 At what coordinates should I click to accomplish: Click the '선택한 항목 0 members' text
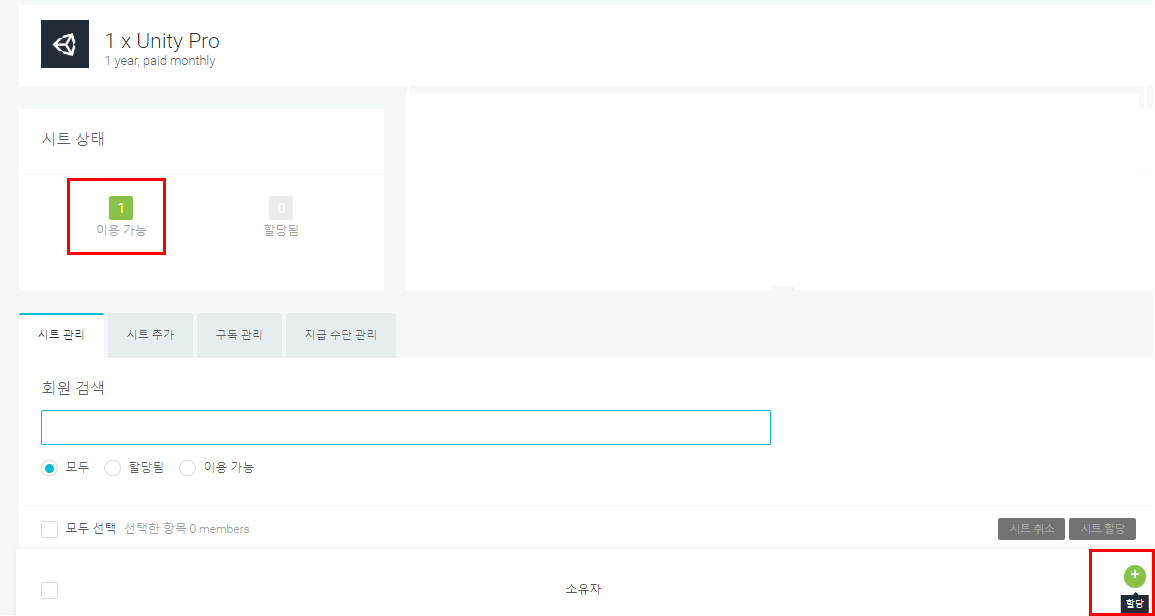coord(186,529)
